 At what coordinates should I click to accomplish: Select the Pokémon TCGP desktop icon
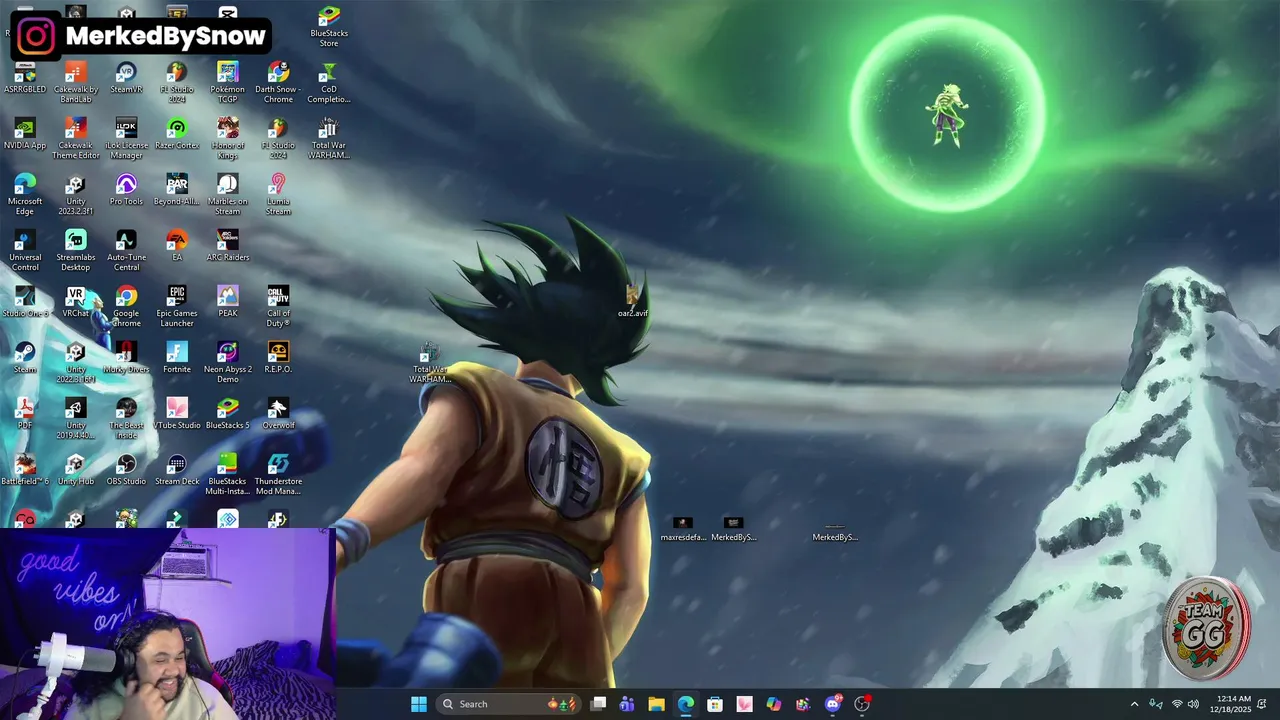(x=227, y=83)
